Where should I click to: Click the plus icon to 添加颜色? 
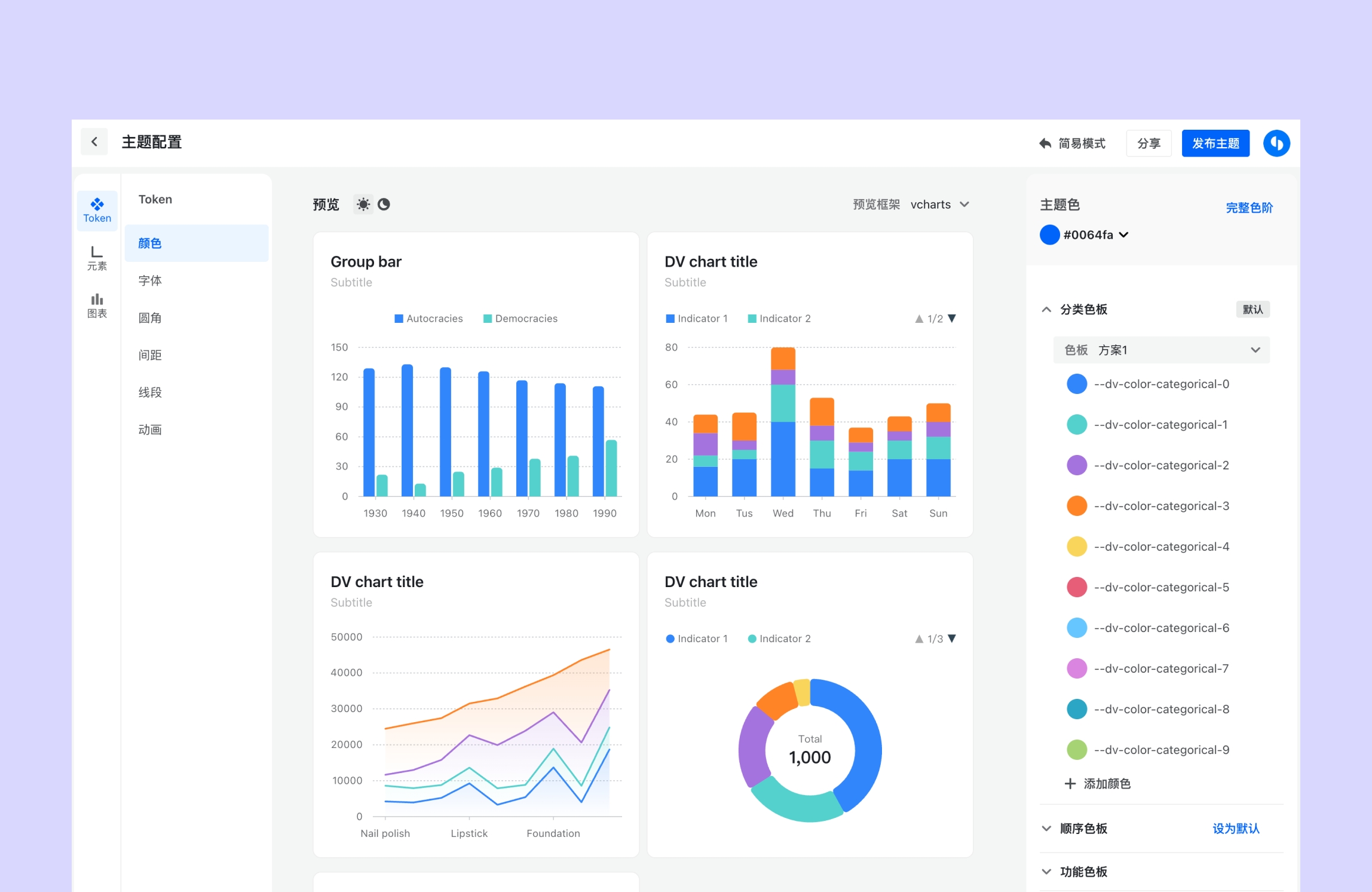(1070, 784)
